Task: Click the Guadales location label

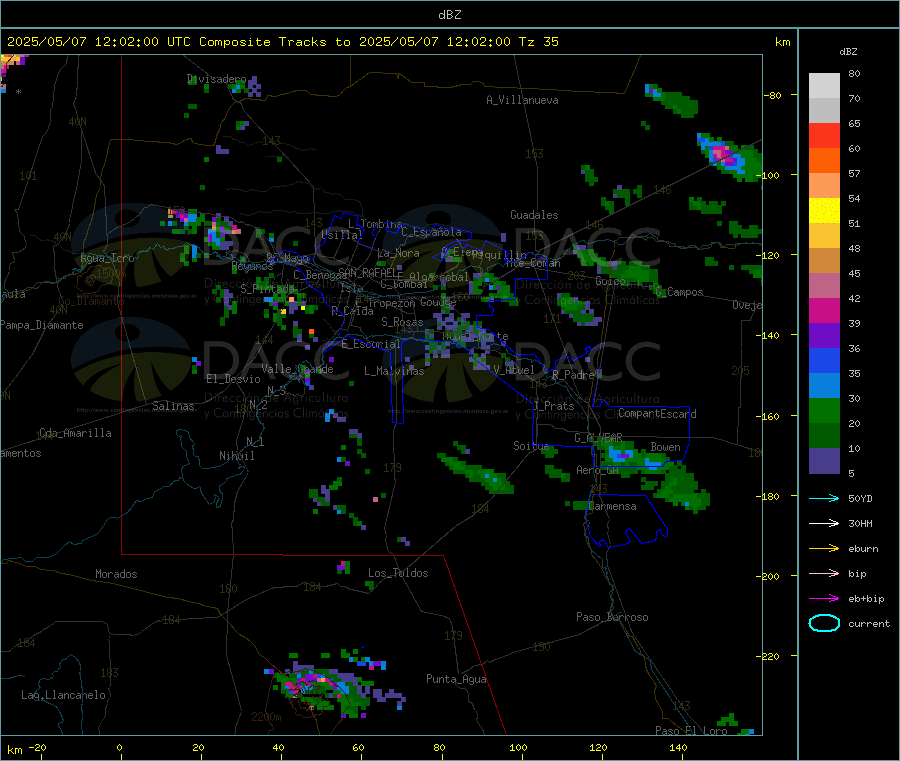Action: click(x=534, y=215)
